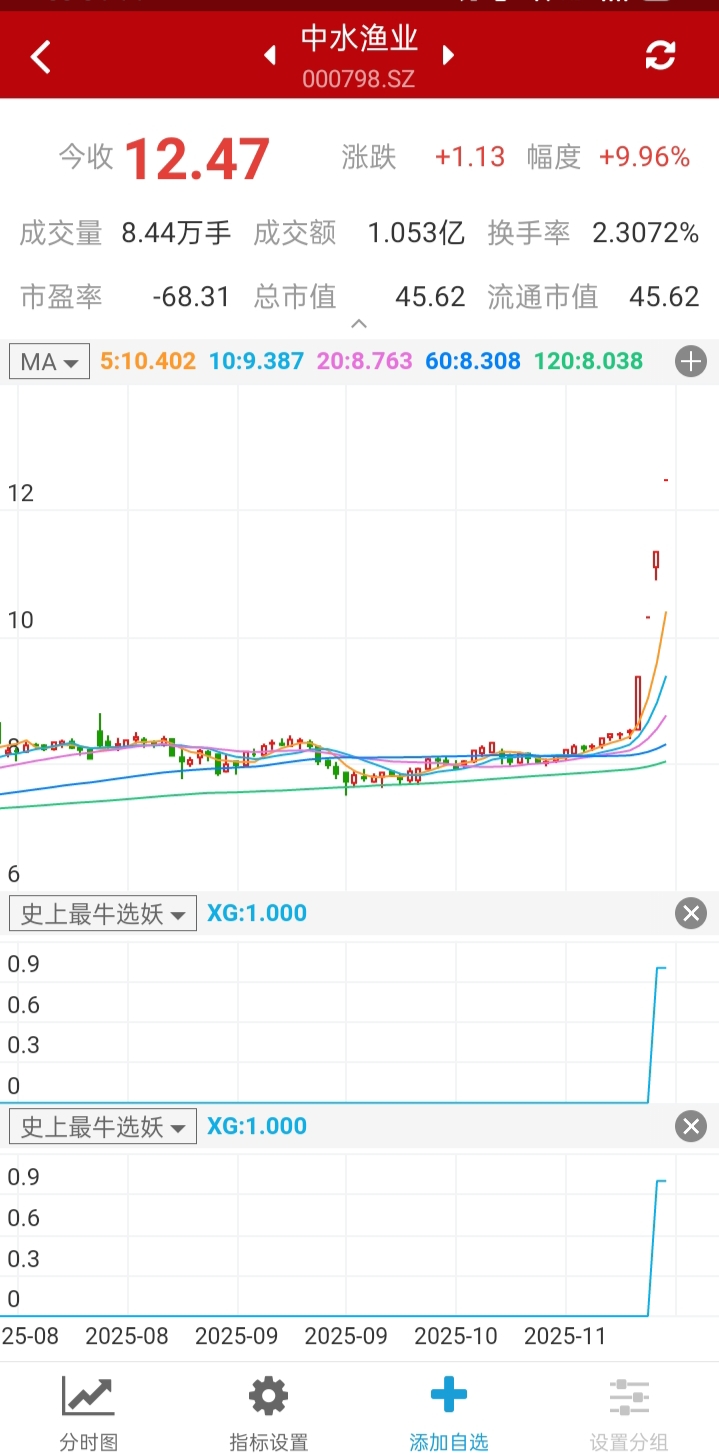Switch to previous stock with left triangle
This screenshot has height=1455, width=719.
click(x=270, y=56)
